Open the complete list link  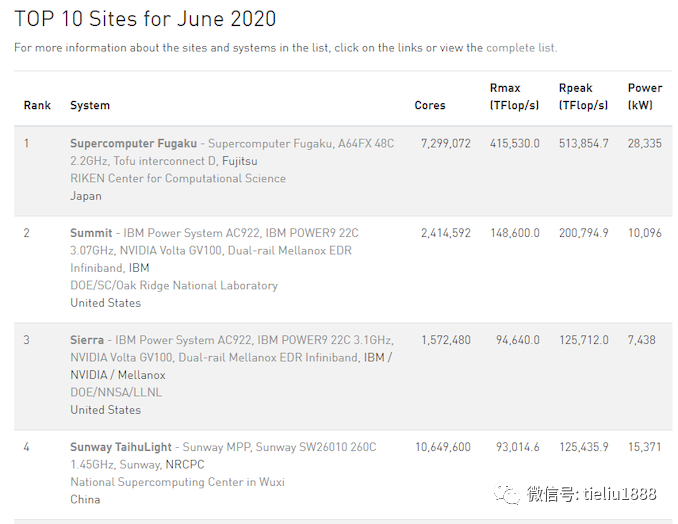point(521,48)
